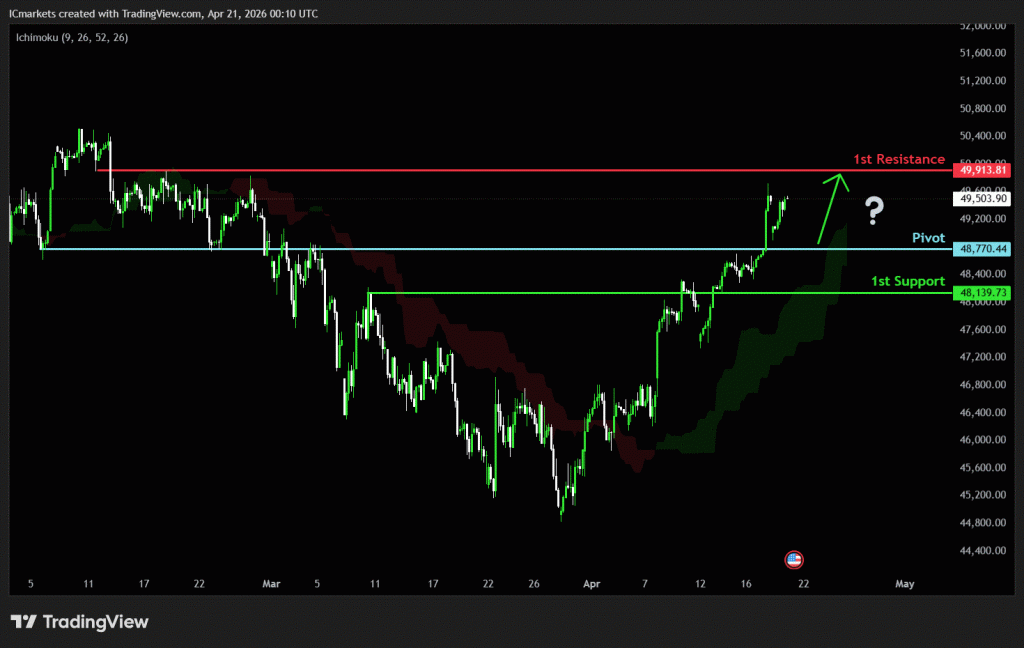Click the 46,000.00 price axis label

coord(983,440)
